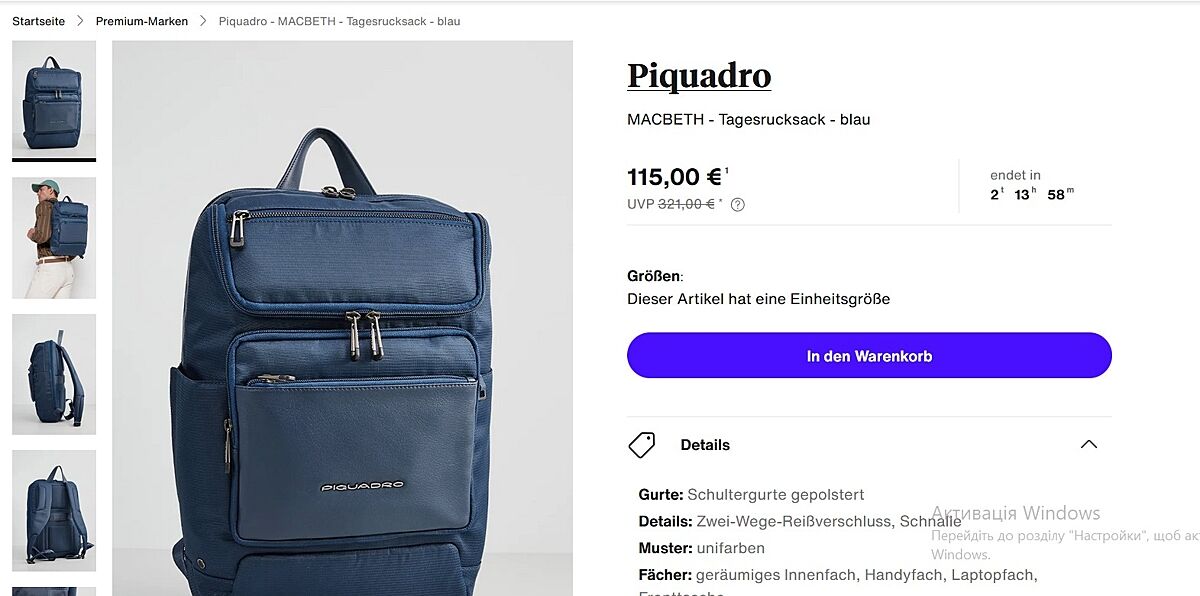
Task: Go to Startseite breadcrumb
Action: [39, 21]
